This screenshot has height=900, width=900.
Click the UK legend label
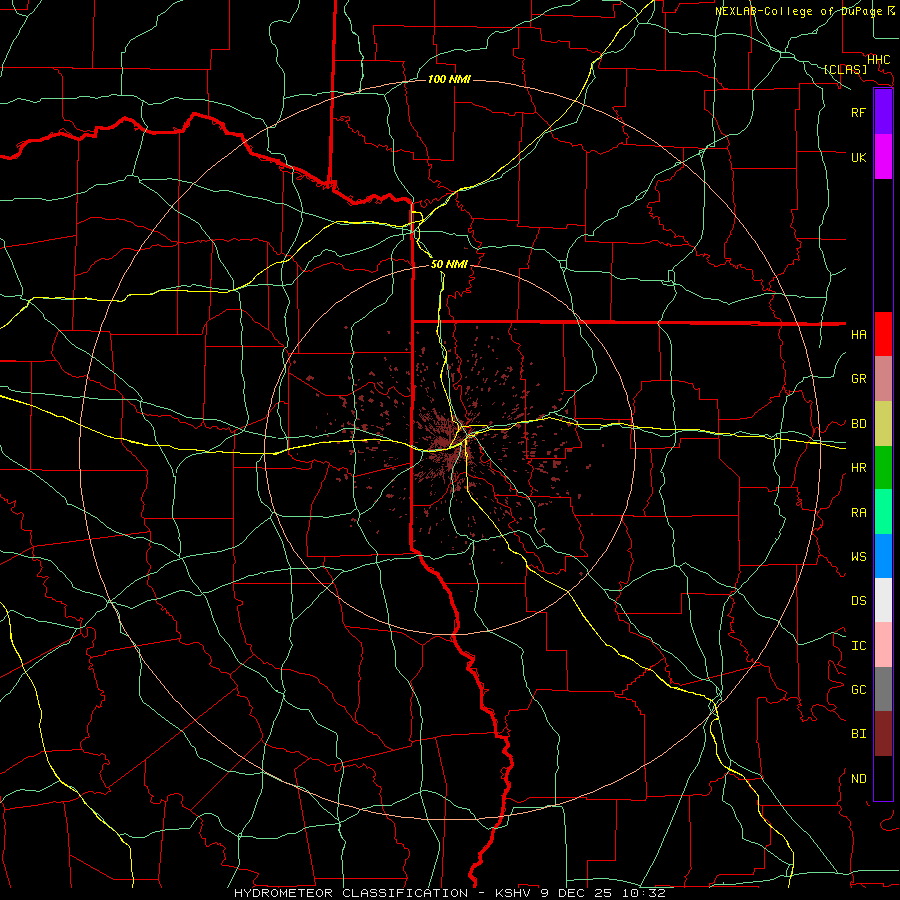858,157
